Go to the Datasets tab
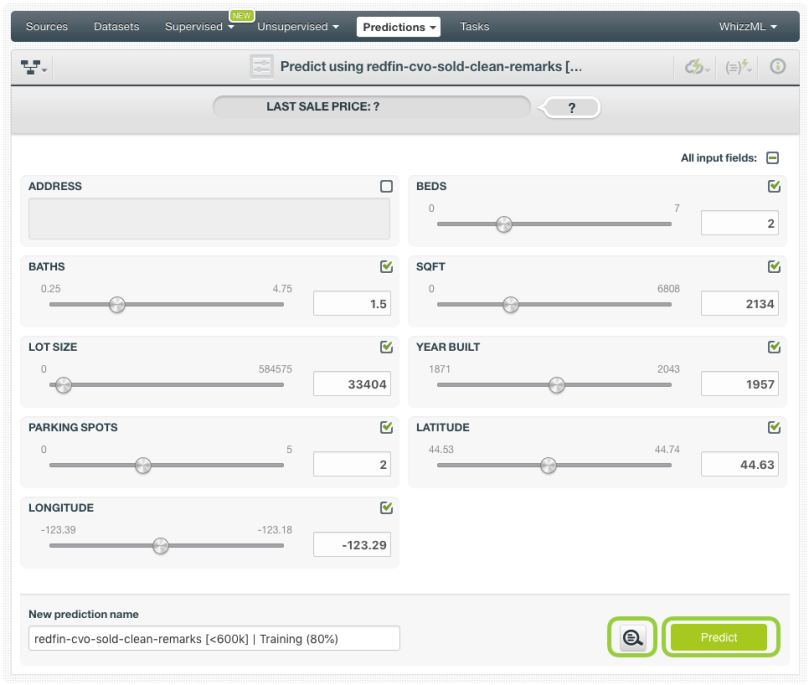Screen dimensions: 809x685 point(116,27)
